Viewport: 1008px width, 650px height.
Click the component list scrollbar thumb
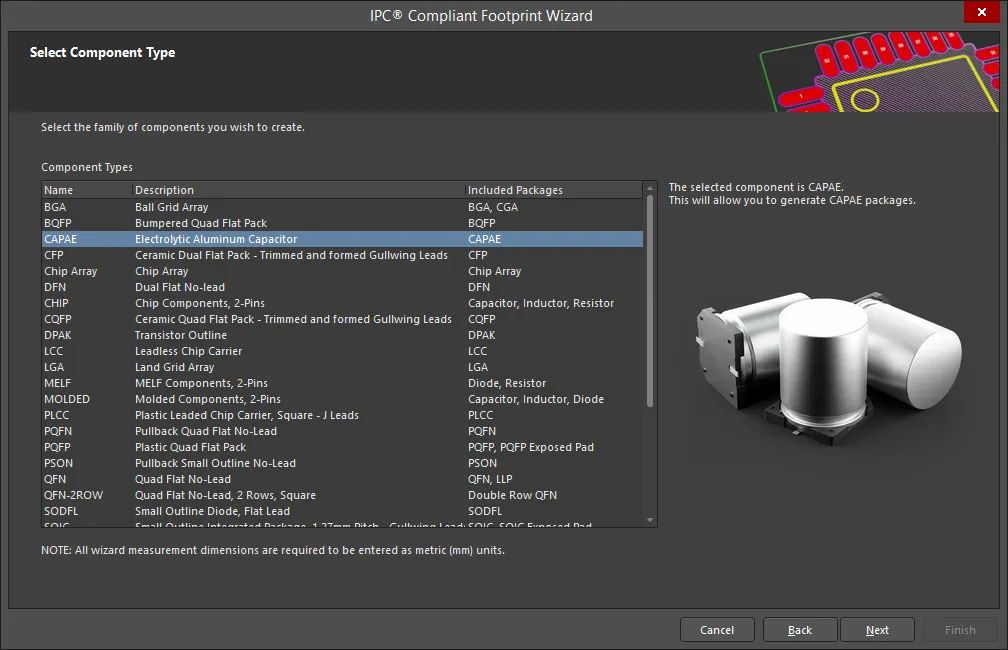tap(650, 301)
